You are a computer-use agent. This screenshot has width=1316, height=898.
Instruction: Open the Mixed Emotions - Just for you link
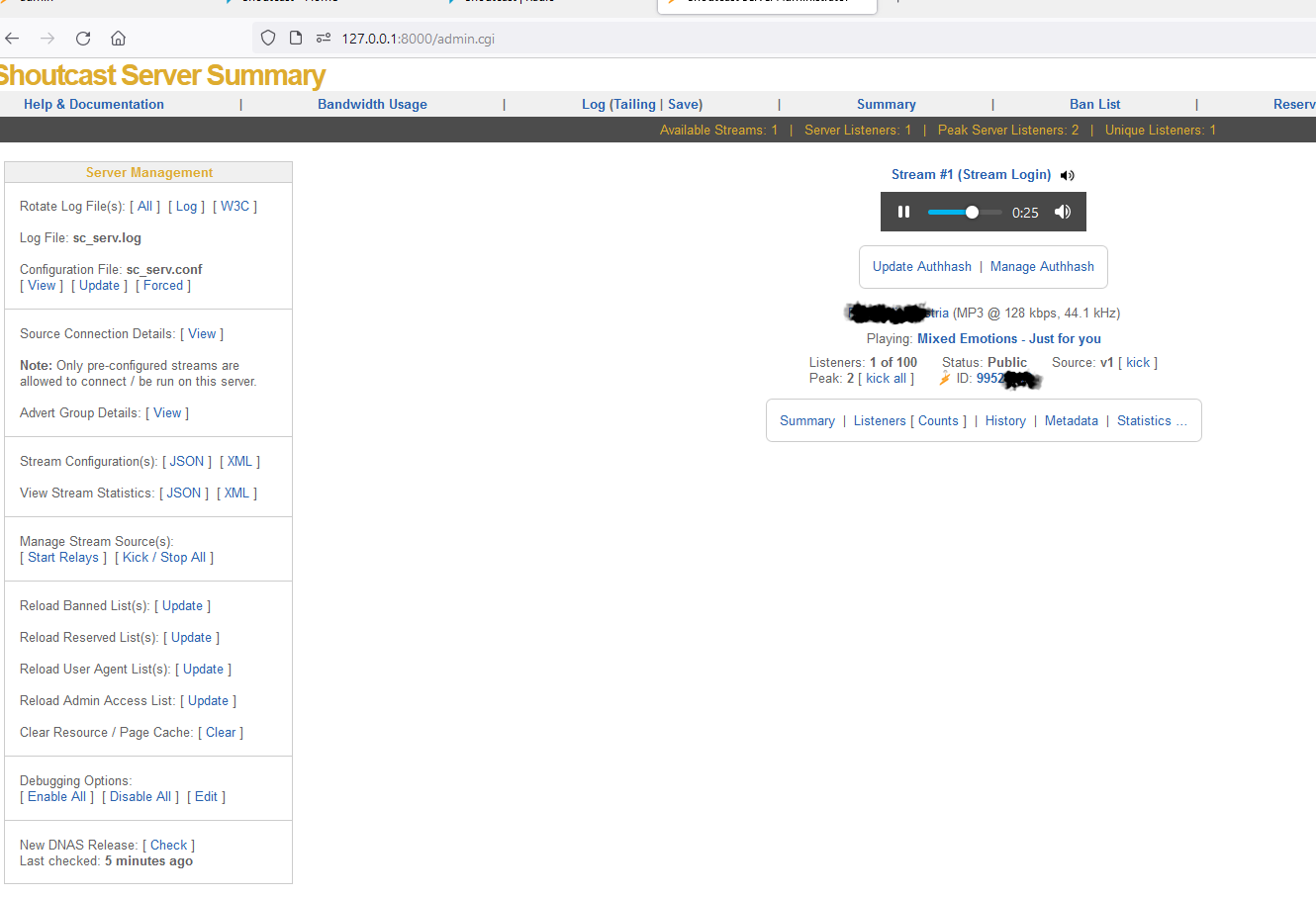tap(1009, 338)
